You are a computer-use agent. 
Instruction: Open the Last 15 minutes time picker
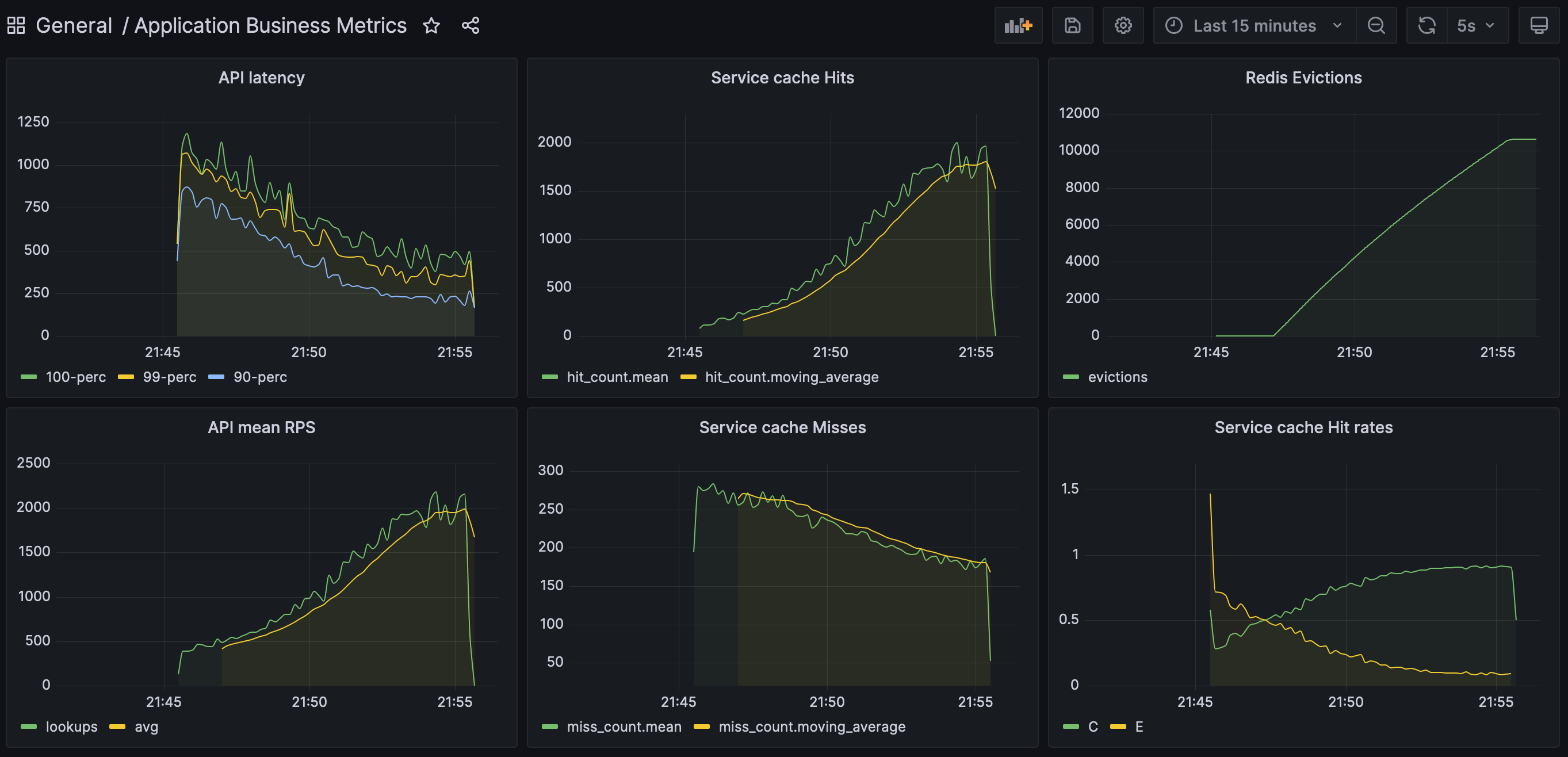(x=1254, y=25)
